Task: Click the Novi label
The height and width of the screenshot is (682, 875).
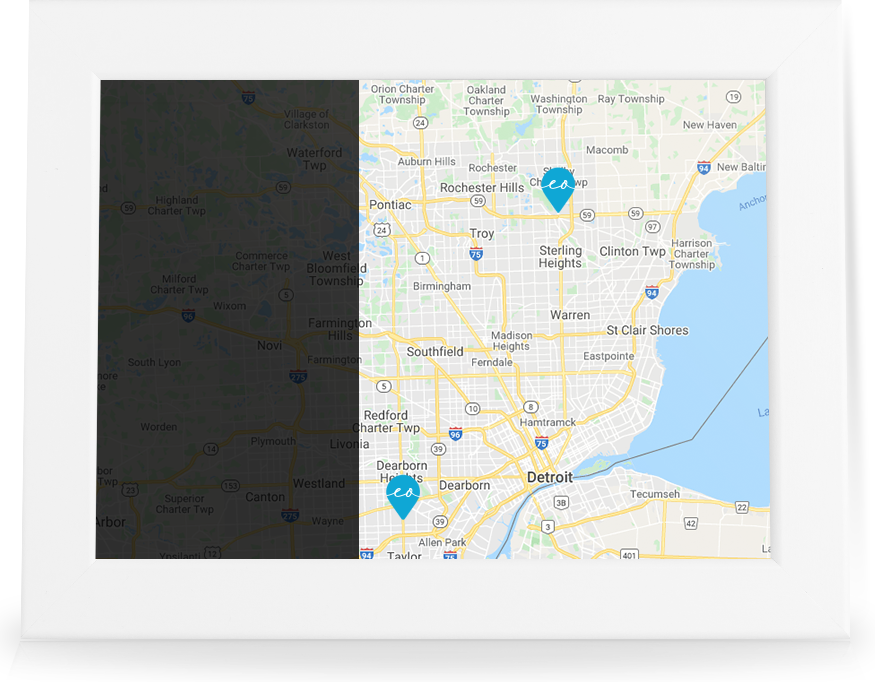Action: click(x=270, y=345)
